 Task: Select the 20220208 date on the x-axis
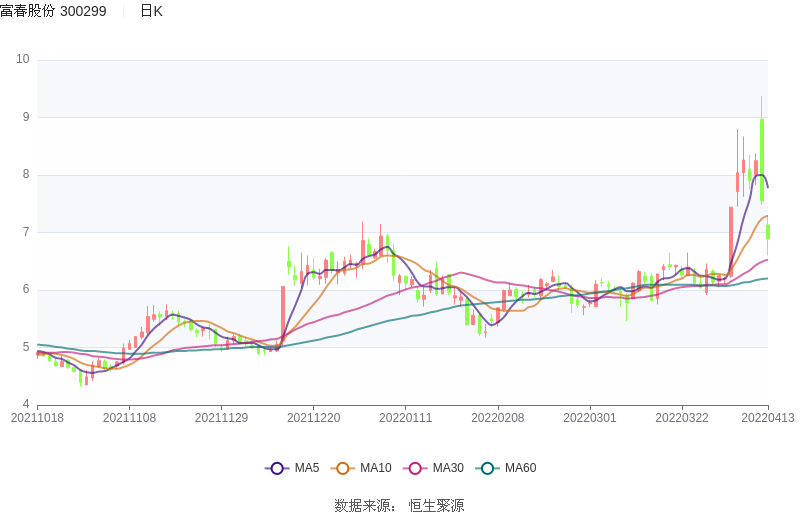click(498, 418)
